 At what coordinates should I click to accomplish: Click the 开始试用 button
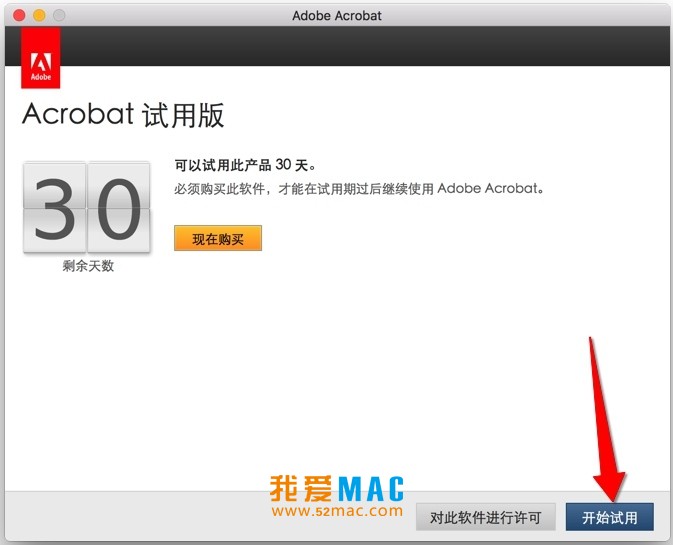point(609,517)
